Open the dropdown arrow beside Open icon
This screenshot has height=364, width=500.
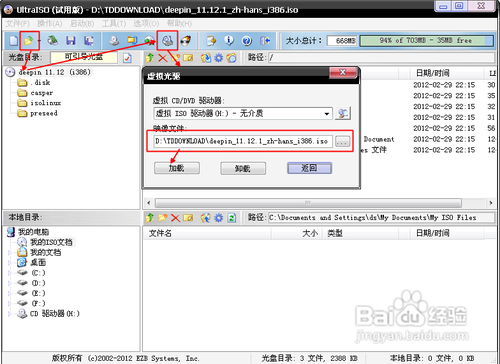pos(39,41)
